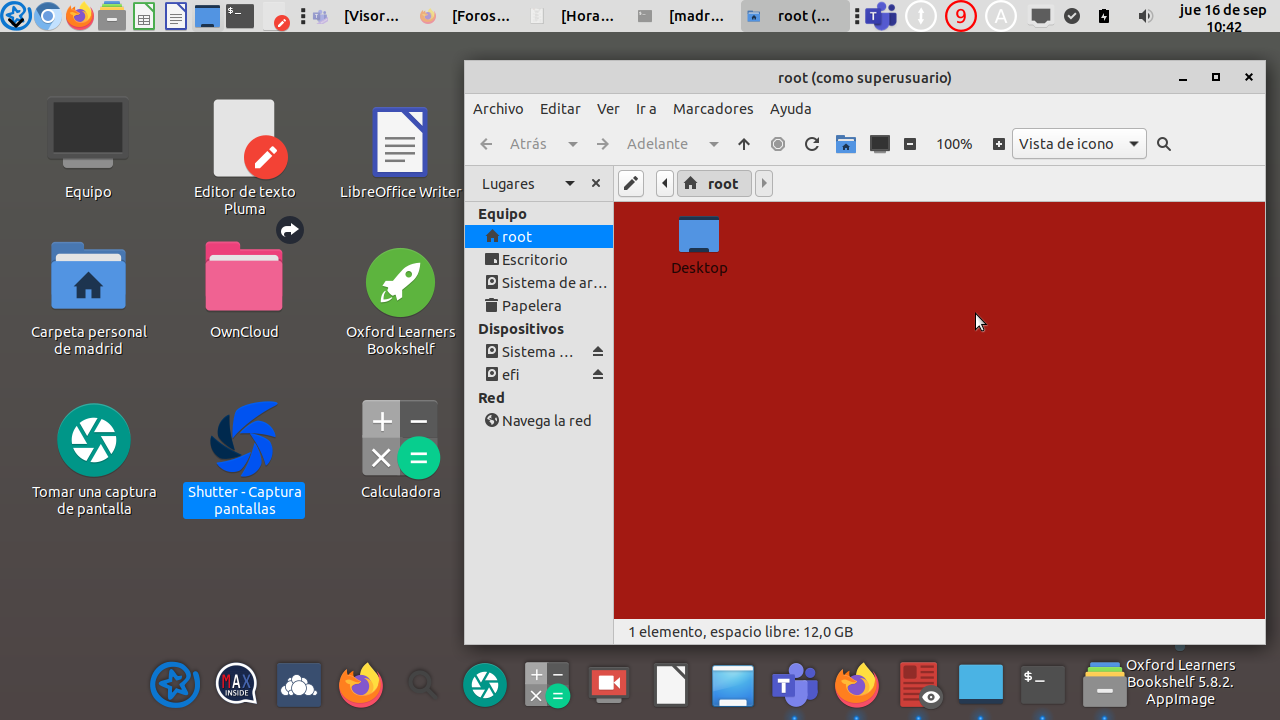Open the file search magnifier
Image resolution: width=1280 pixels, height=720 pixels.
tap(1164, 144)
